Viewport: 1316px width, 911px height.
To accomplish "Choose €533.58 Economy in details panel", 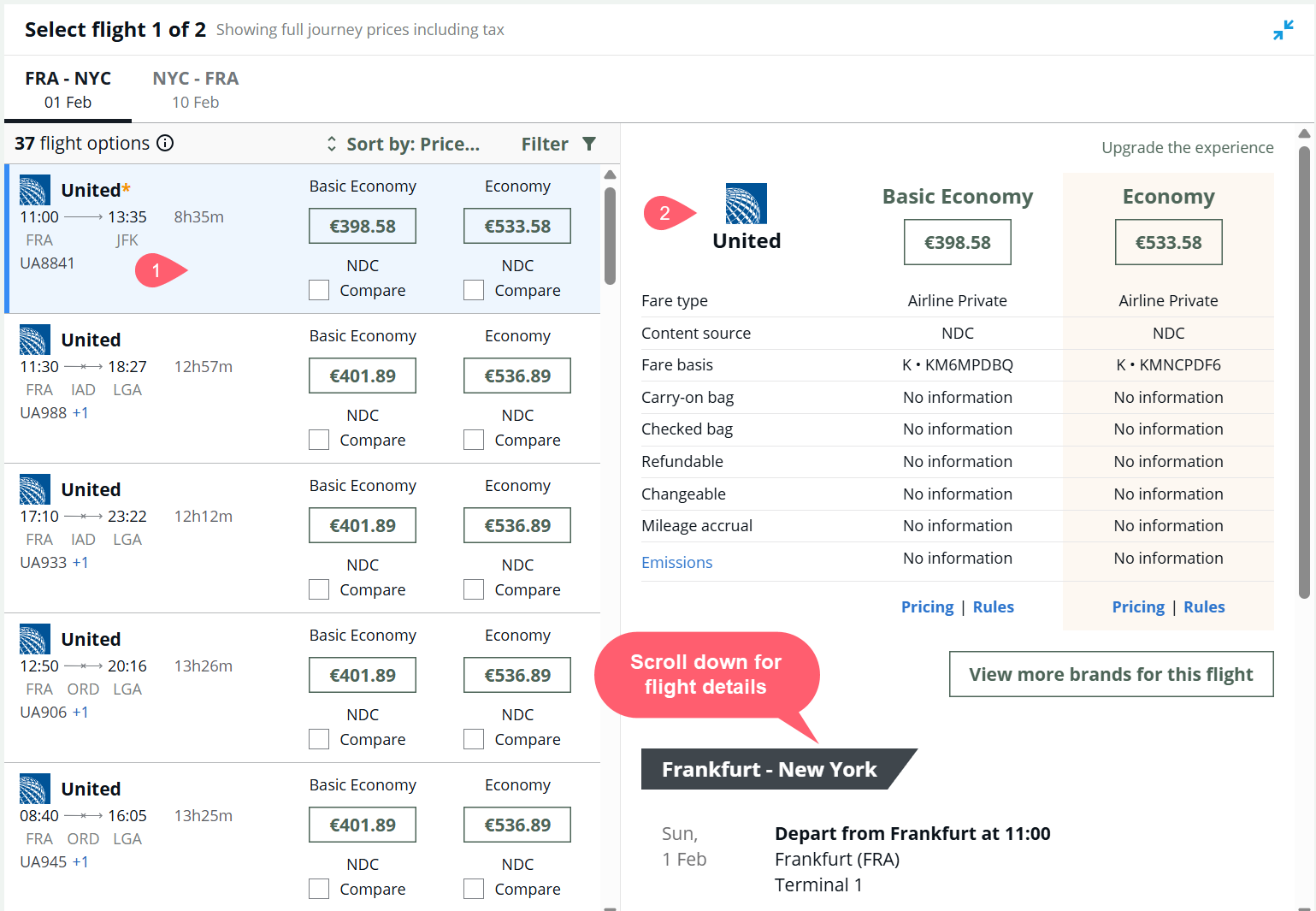I will [x=1169, y=242].
